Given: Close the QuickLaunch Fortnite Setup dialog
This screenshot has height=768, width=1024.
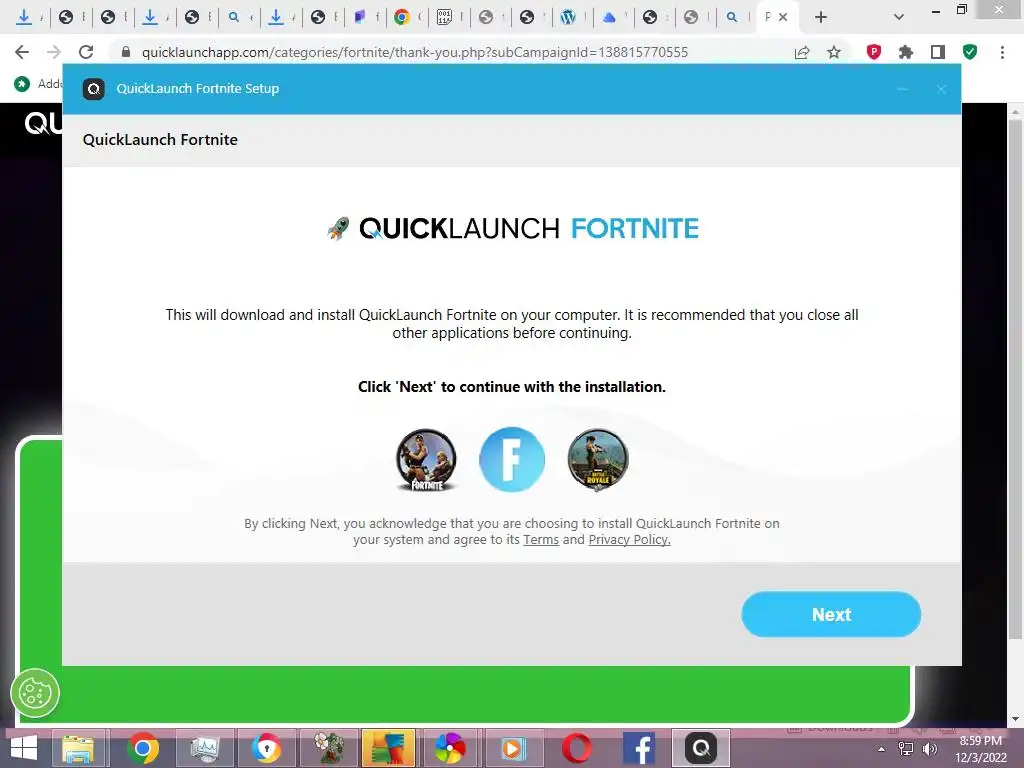Looking at the screenshot, I should click(x=941, y=89).
